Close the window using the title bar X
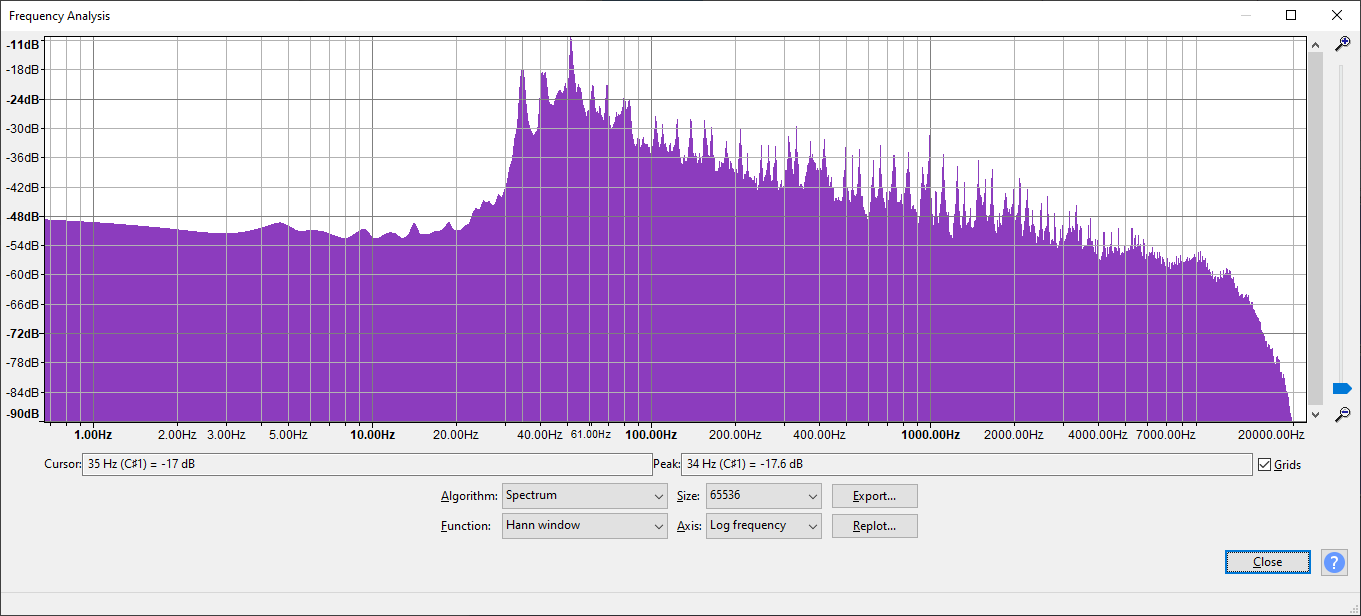This screenshot has width=1361, height=616. click(1337, 15)
